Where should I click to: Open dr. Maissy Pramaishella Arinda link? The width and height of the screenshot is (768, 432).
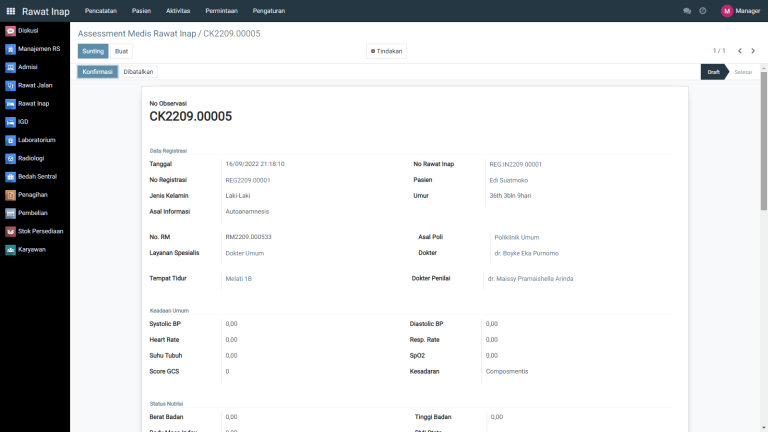point(530,279)
